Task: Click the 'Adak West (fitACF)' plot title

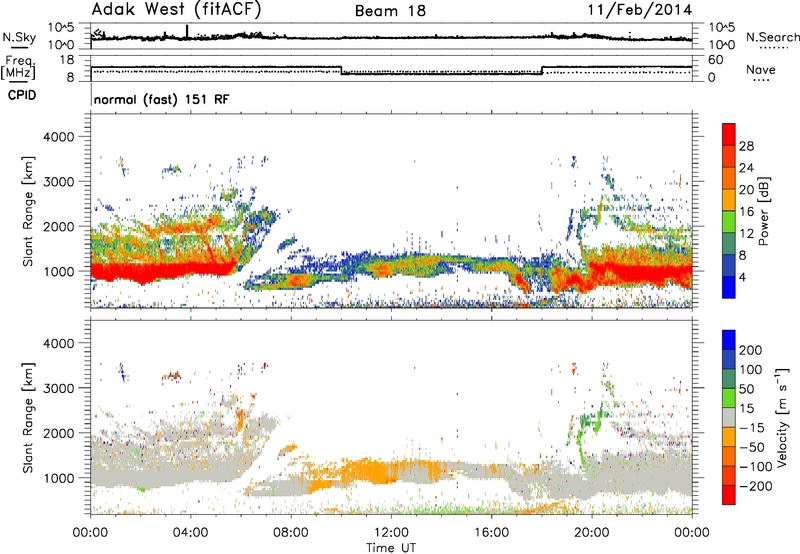Action: (x=176, y=10)
